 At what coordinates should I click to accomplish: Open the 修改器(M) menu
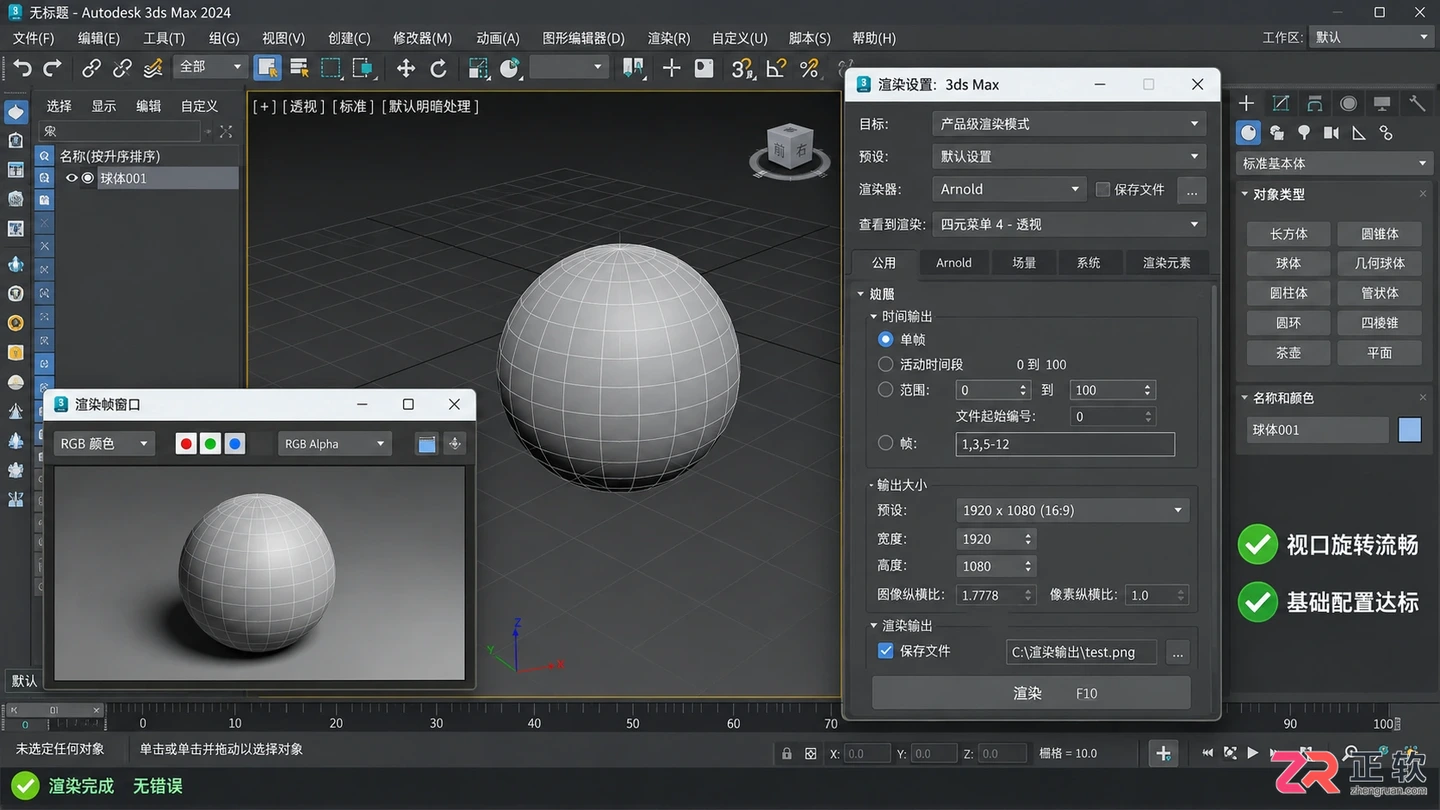pyautogui.click(x=422, y=38)
